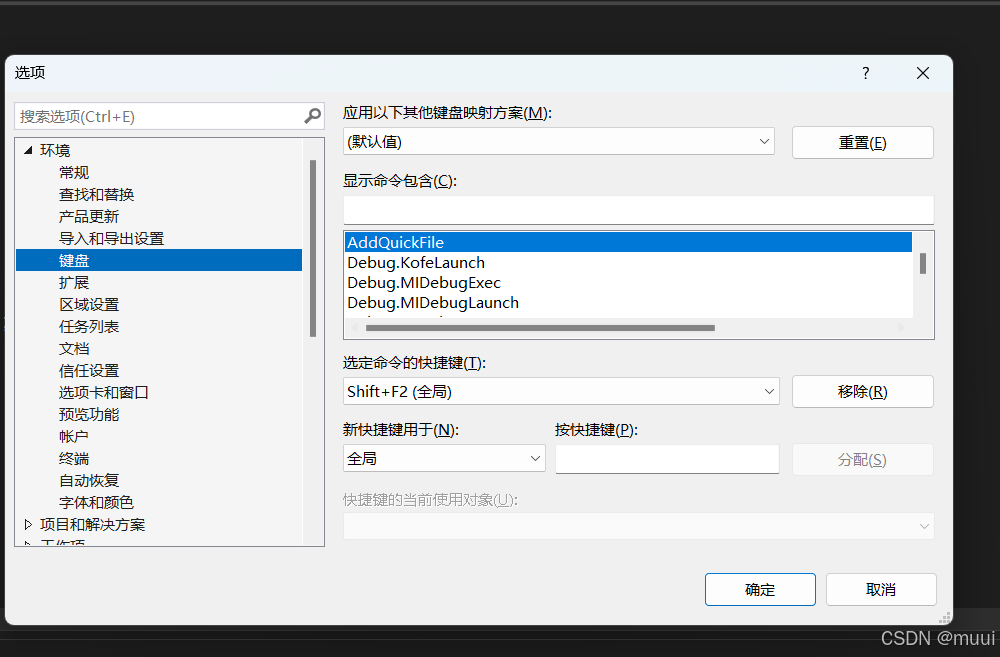Select 帐户 in the options tree
Image resolution: width=1000 pixels, height=657 pixels.
coord(74,436)
